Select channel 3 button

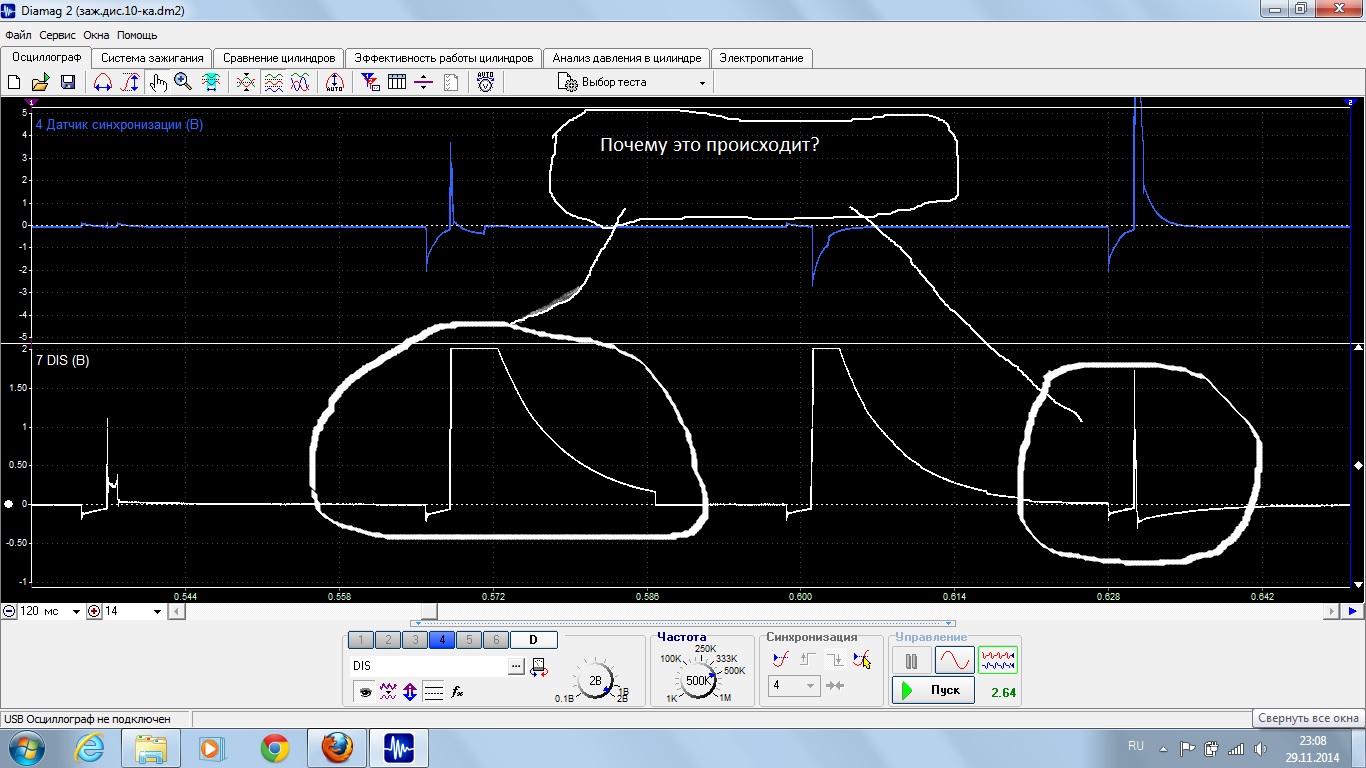pyautogui.click(x=415, y=640)
